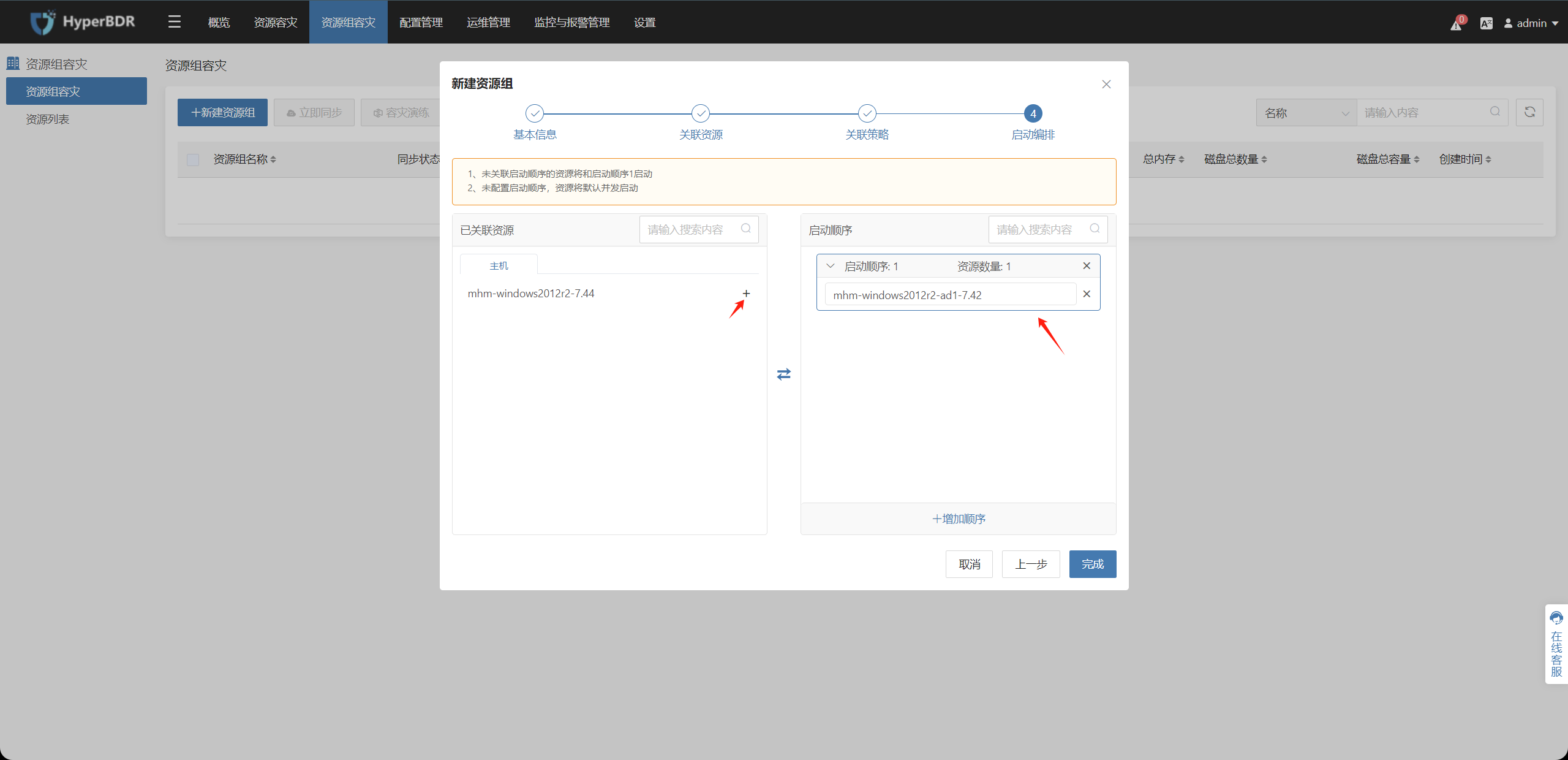Click the step 4 启动编排 circle
Viewport: 1568px width, 760px height.
(x=1033, y=113)
